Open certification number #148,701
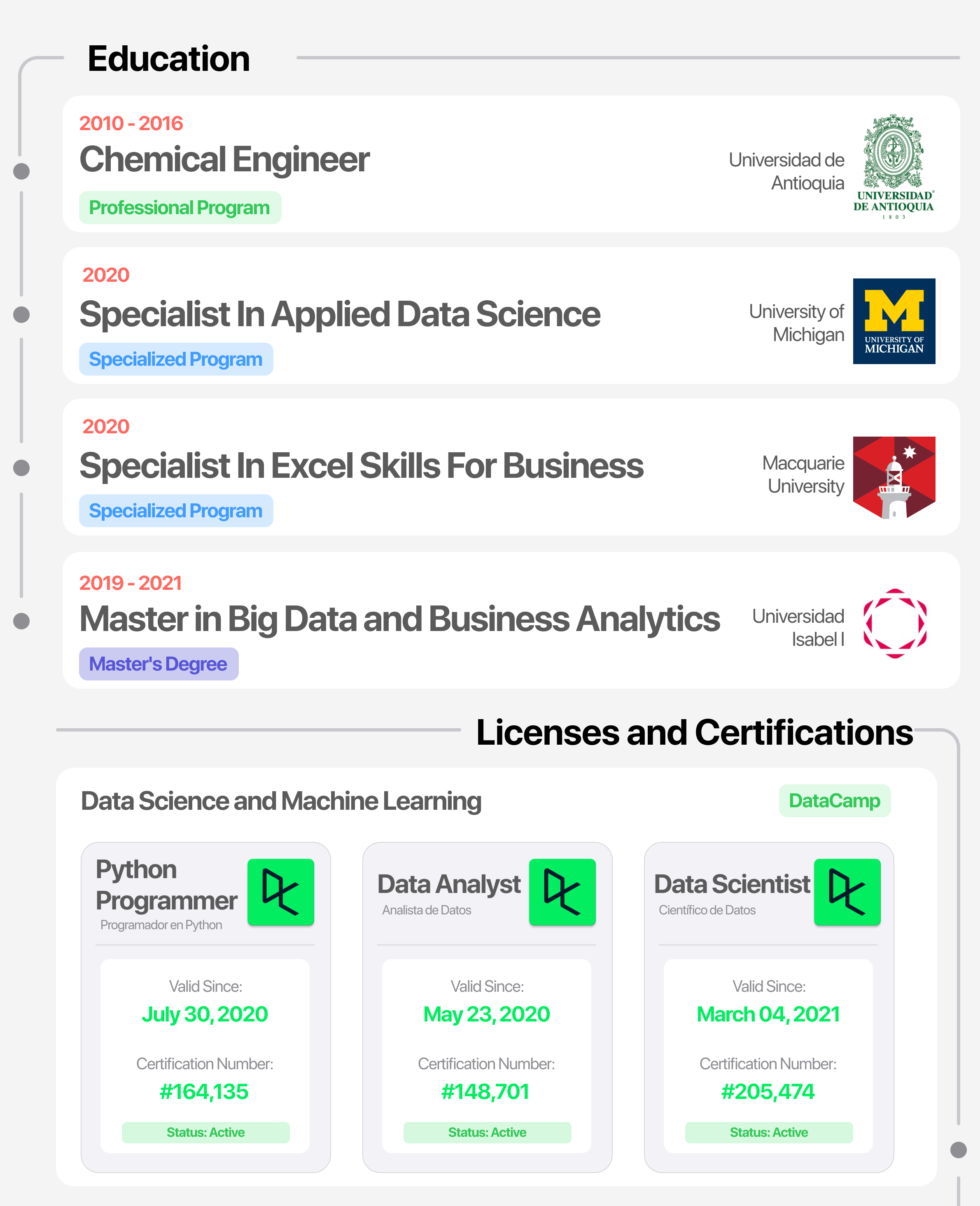 tap(485, 1092)
